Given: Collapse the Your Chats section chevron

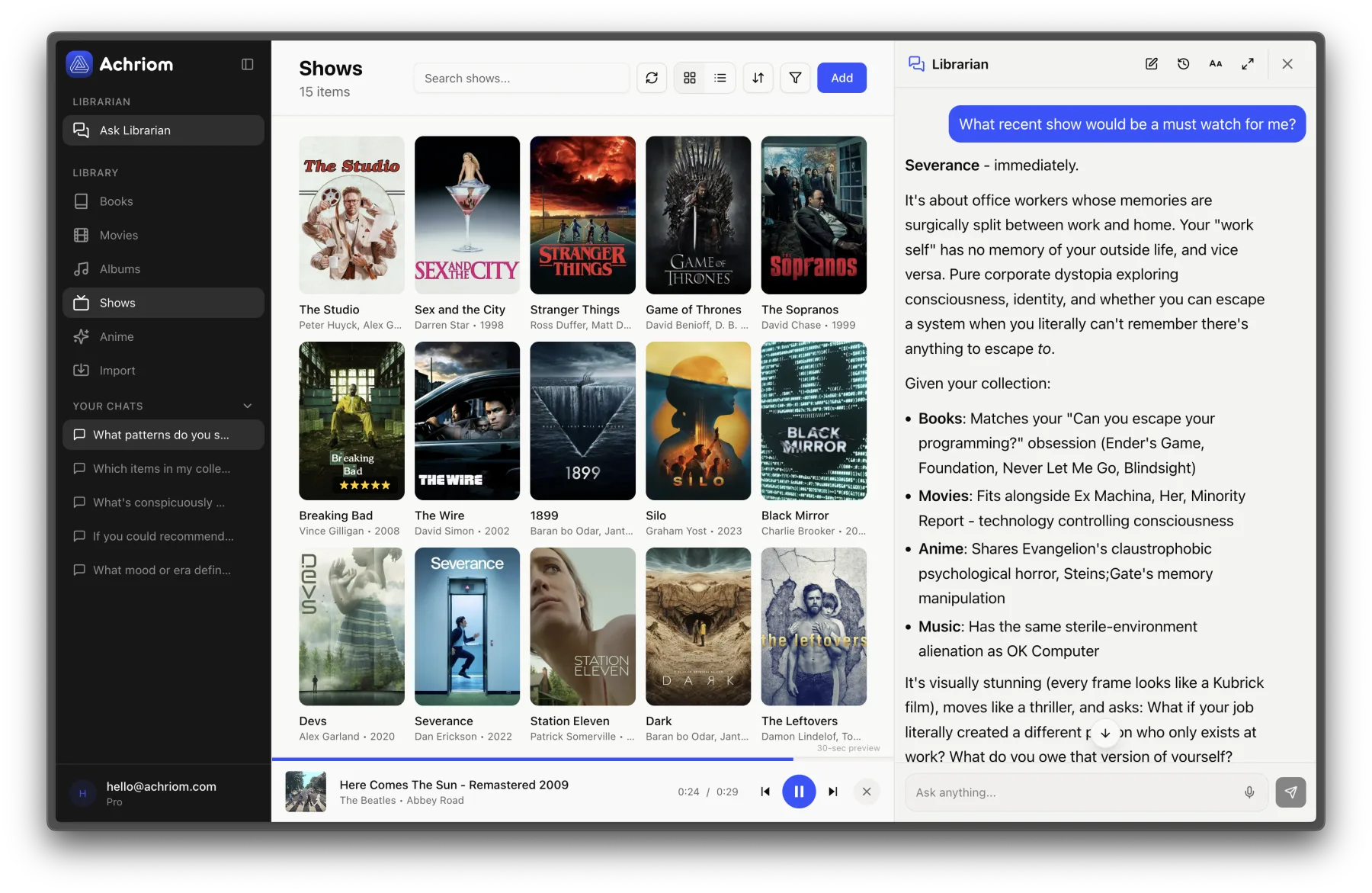Looking at the screenshot, I should (x=247, y=406).
